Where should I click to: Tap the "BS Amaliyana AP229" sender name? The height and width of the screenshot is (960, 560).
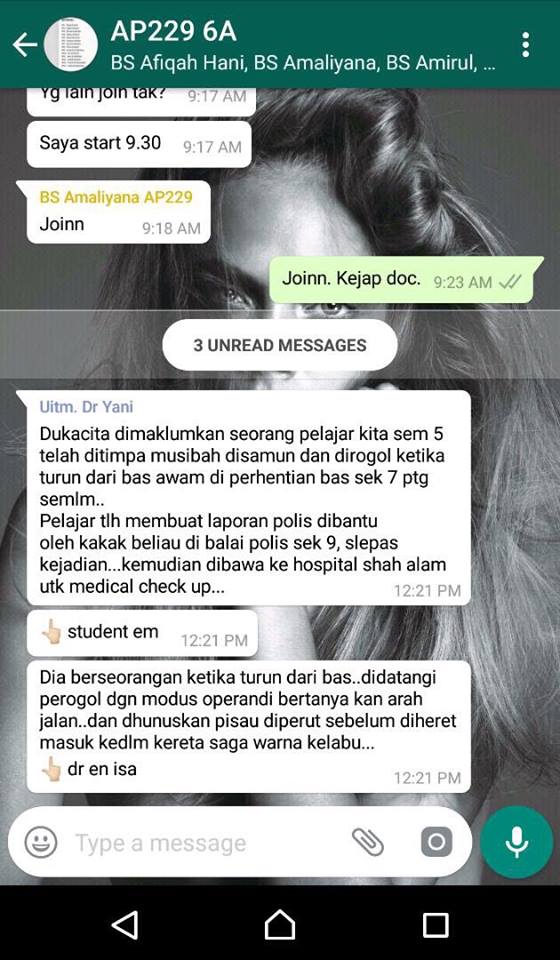click(x=116, y=197)
